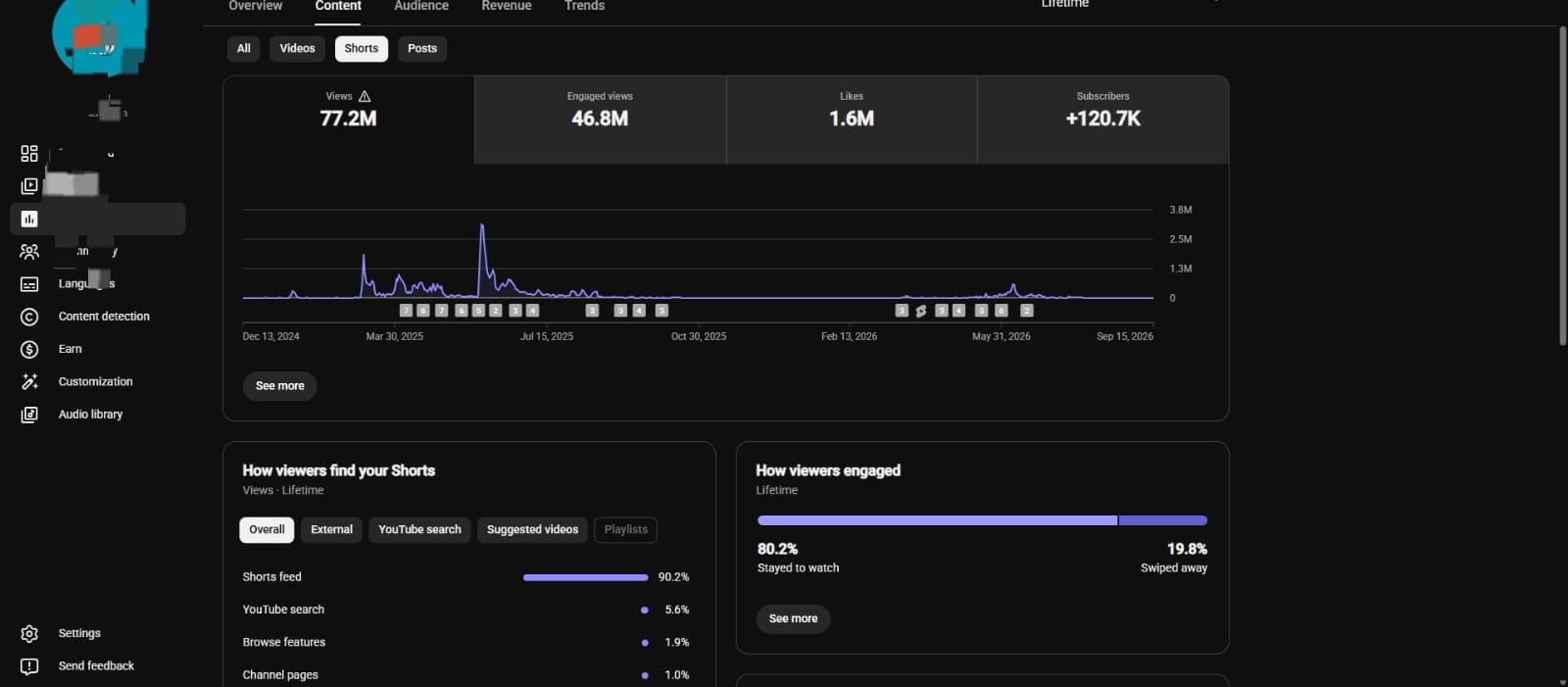
Task: Click See more under the views chart
Action: coord(279,386)
